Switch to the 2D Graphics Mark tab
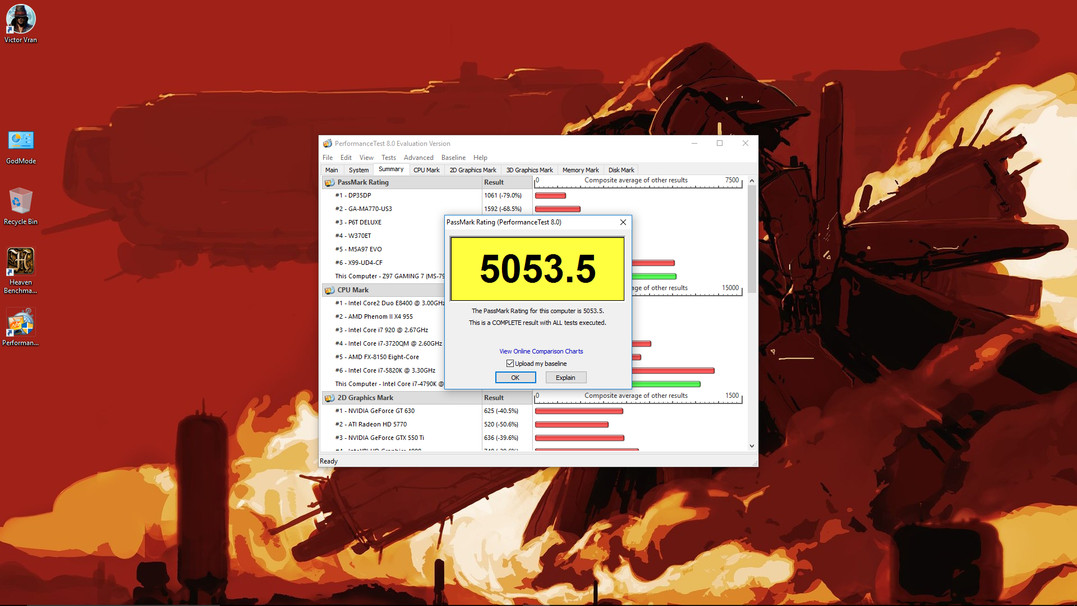This screenshot has width=1077, height=606. pyautogui.click(x=473, y=170)
